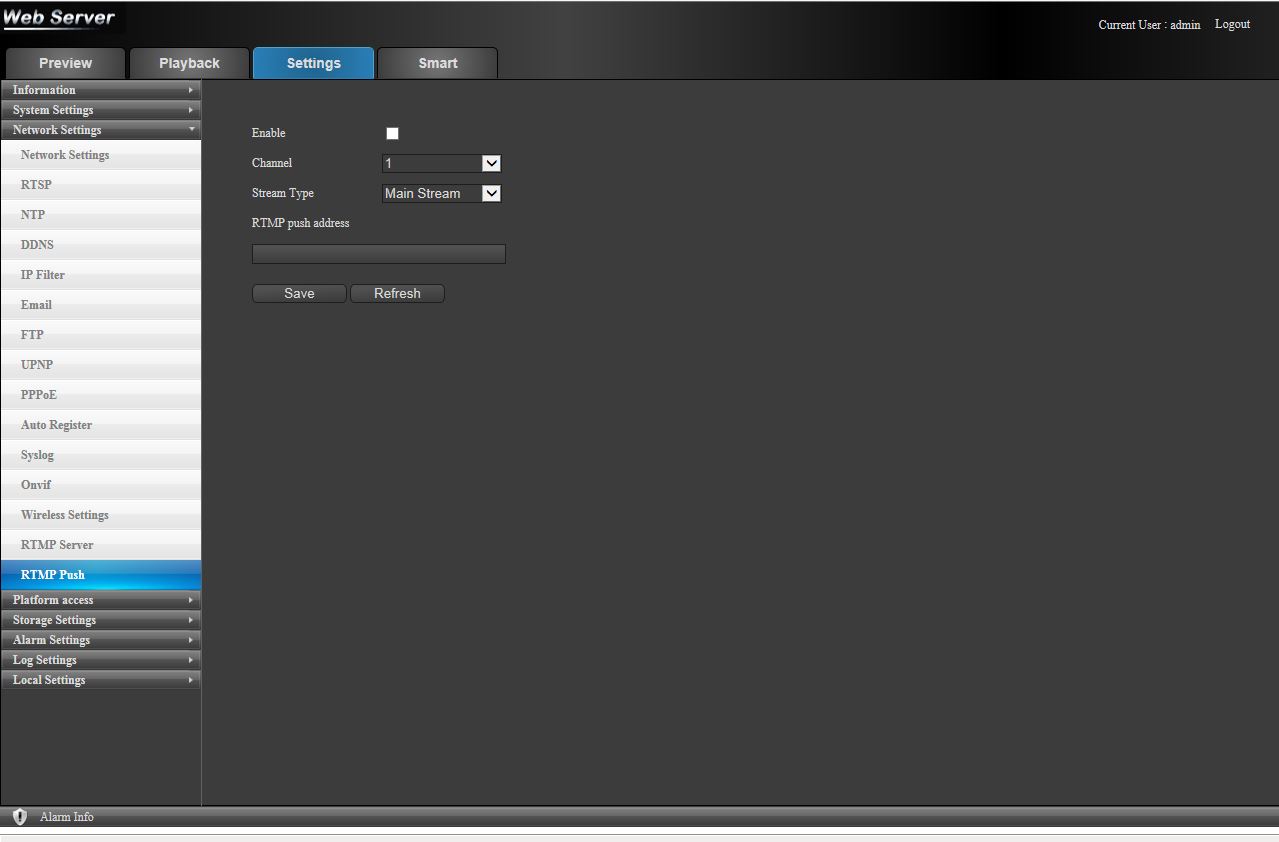Screen dimensions: 1279x842
Task: Collapse the Network Settings section
Action: click(100, 130)
